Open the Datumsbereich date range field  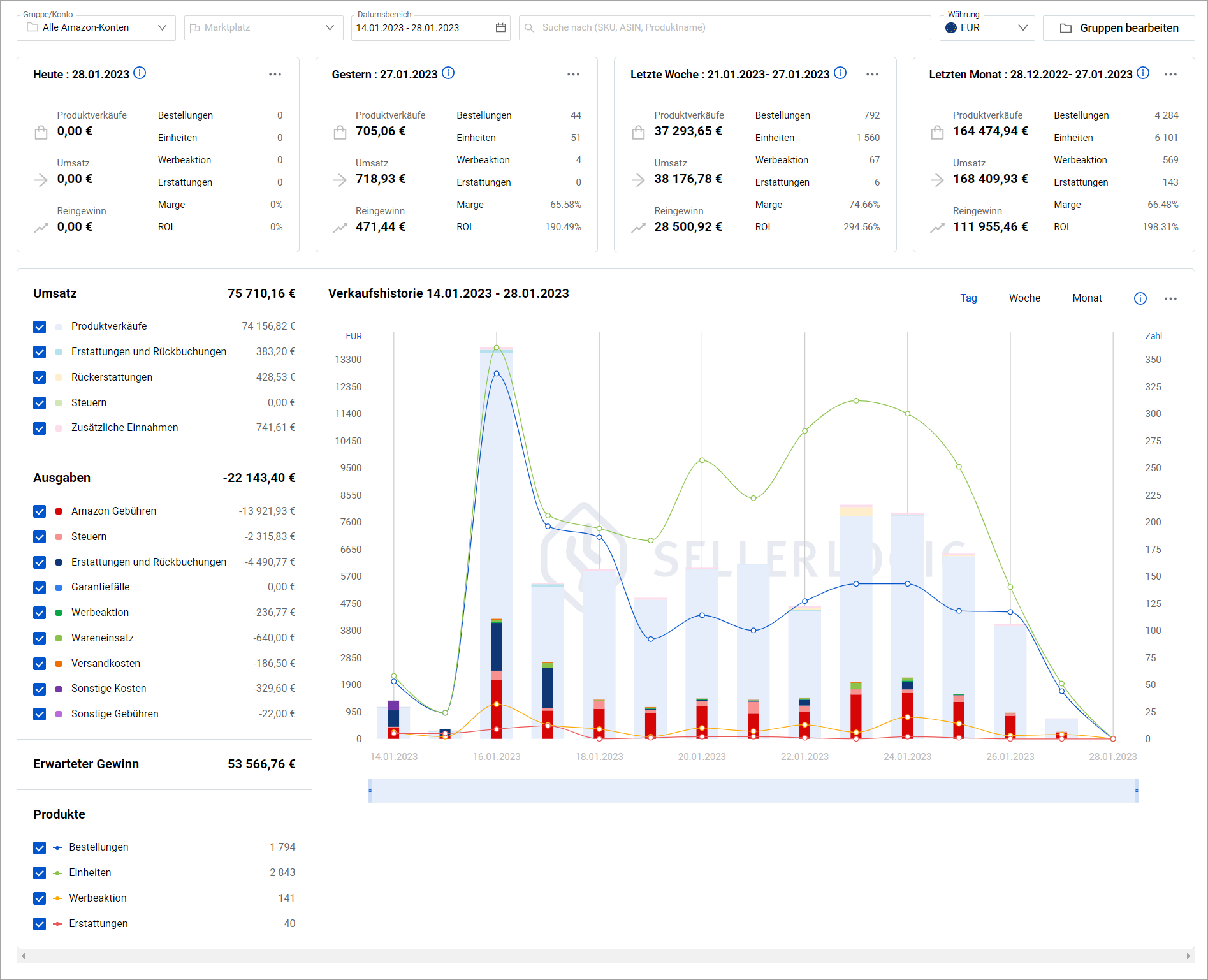tap(430, 28)
